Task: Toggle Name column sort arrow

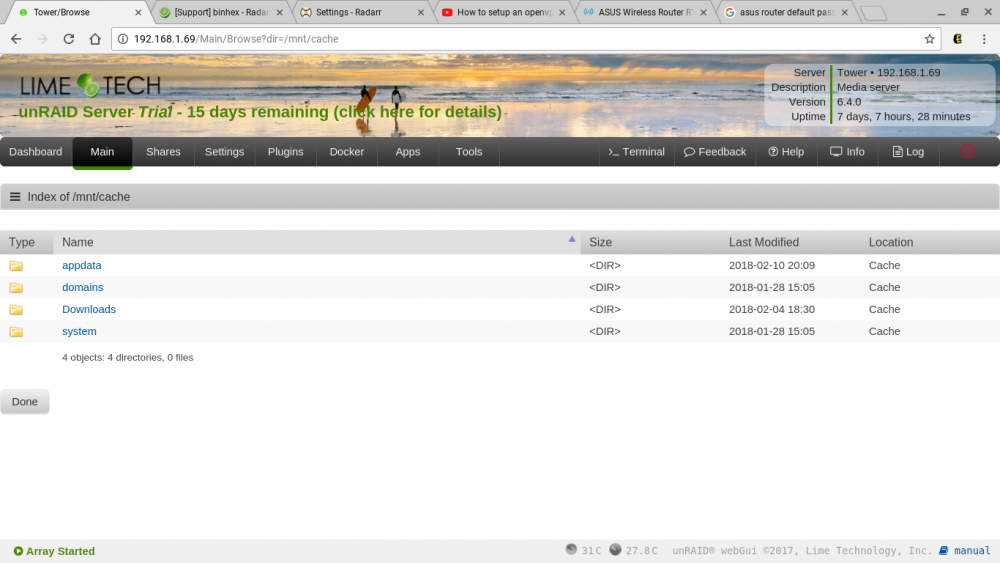Action: click(x=571, y=239)
